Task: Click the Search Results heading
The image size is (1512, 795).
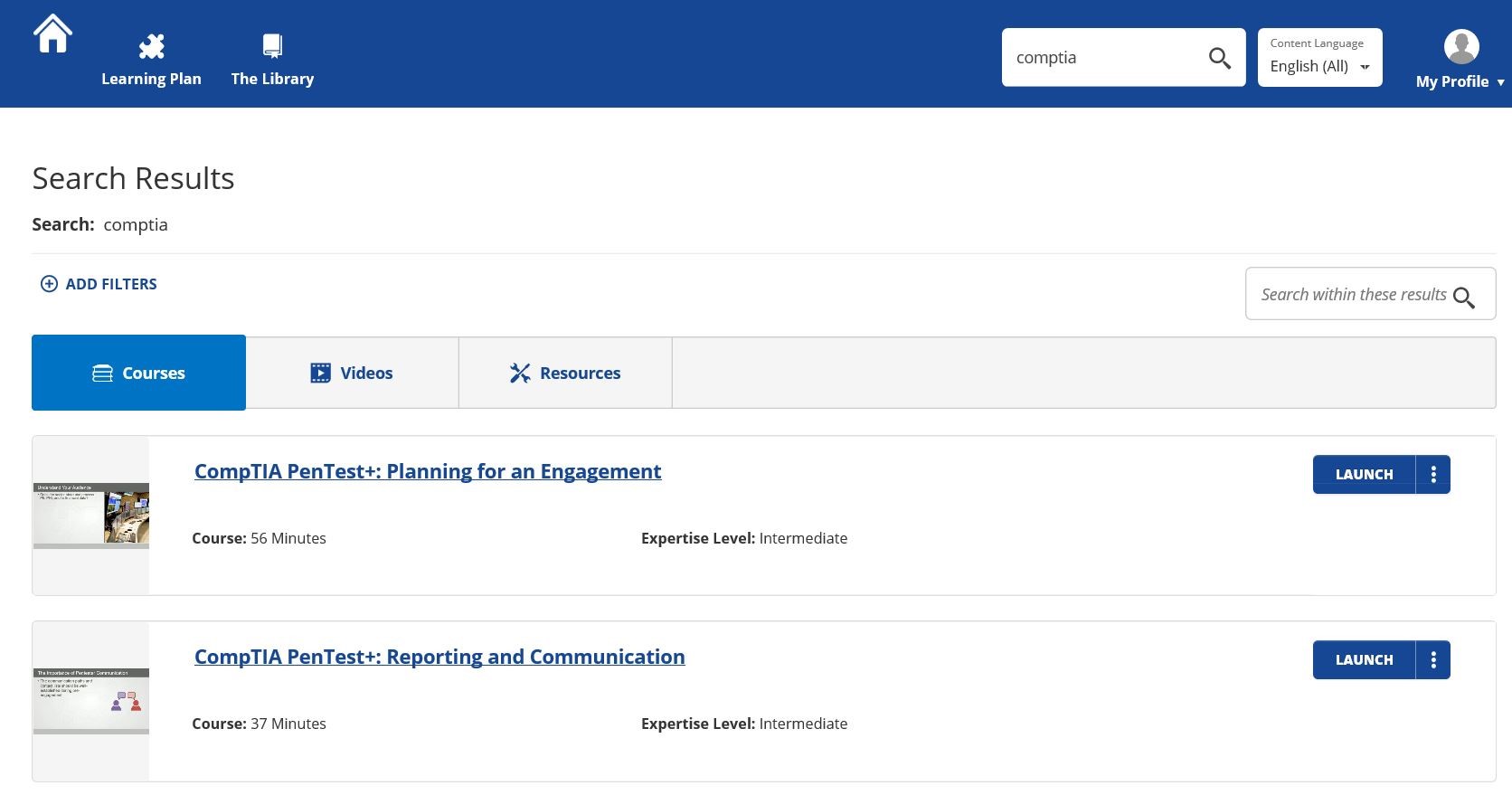Action: [133, 178]
